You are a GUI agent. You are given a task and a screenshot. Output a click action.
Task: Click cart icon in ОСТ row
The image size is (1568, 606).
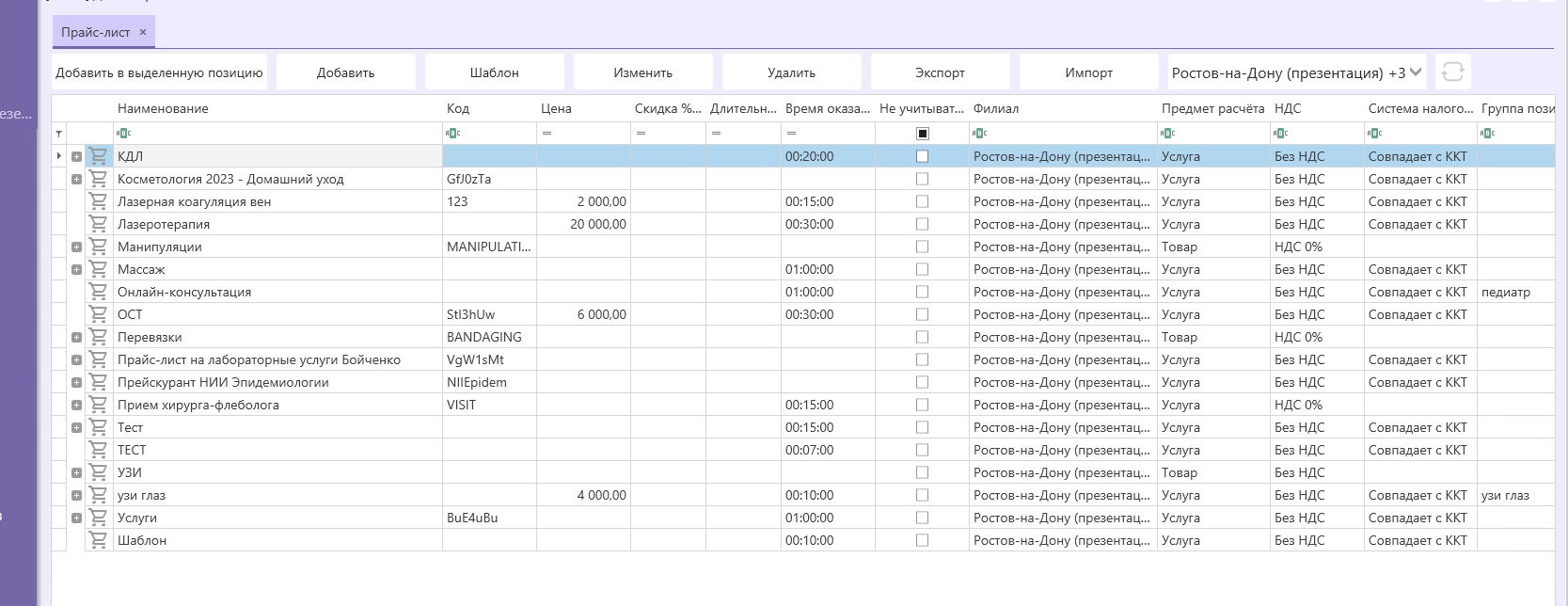coord(98,314)
